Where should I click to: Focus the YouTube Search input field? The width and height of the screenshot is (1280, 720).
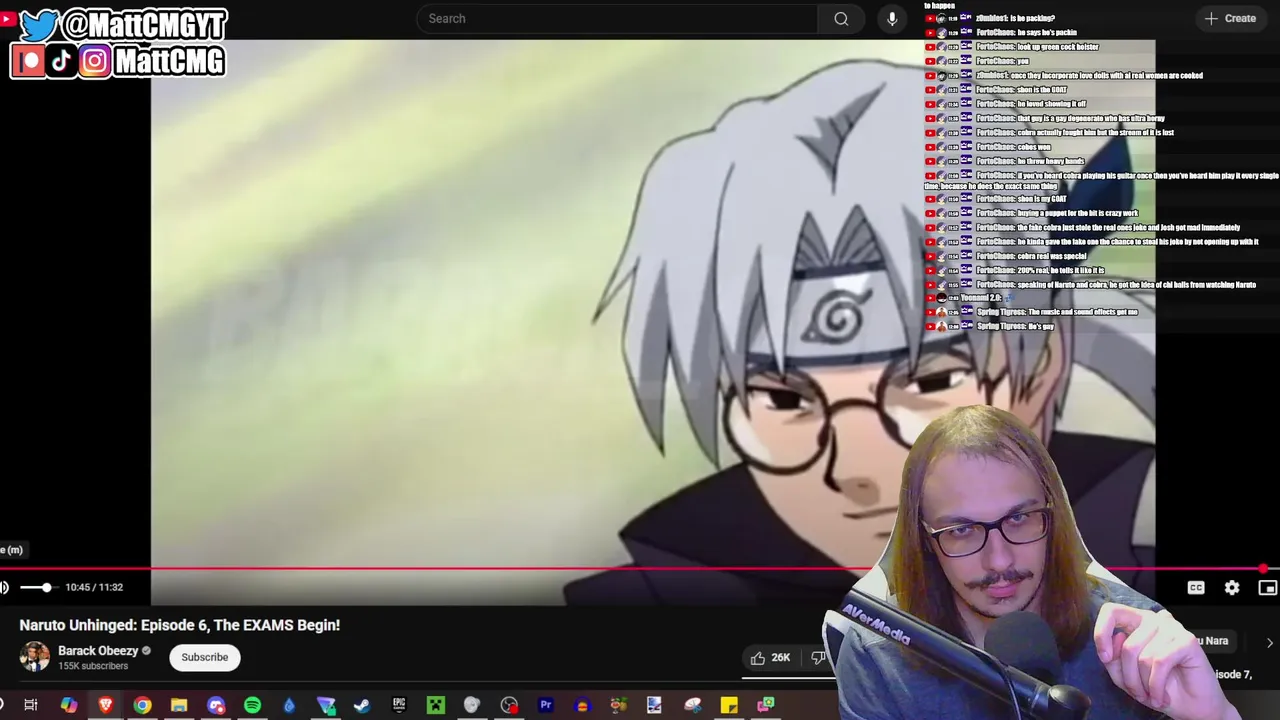pyautogui.click(x=618, y=18)
